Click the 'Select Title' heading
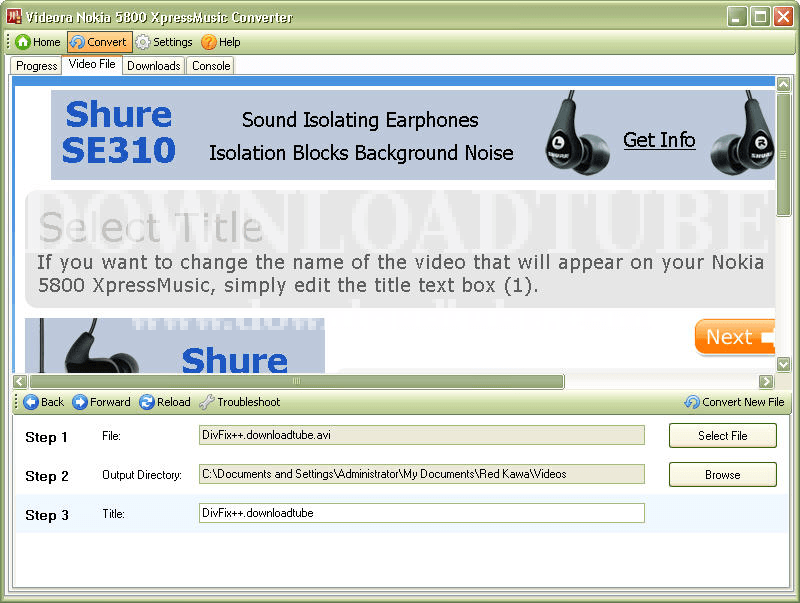800x603 pixels. pos(151,227)
